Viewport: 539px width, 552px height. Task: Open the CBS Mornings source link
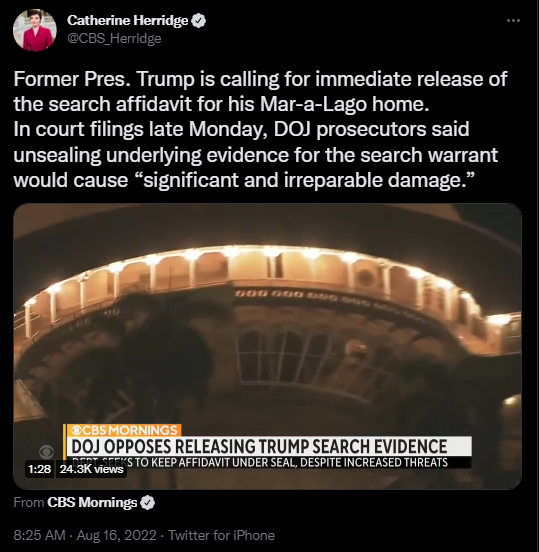pos(92,502)
